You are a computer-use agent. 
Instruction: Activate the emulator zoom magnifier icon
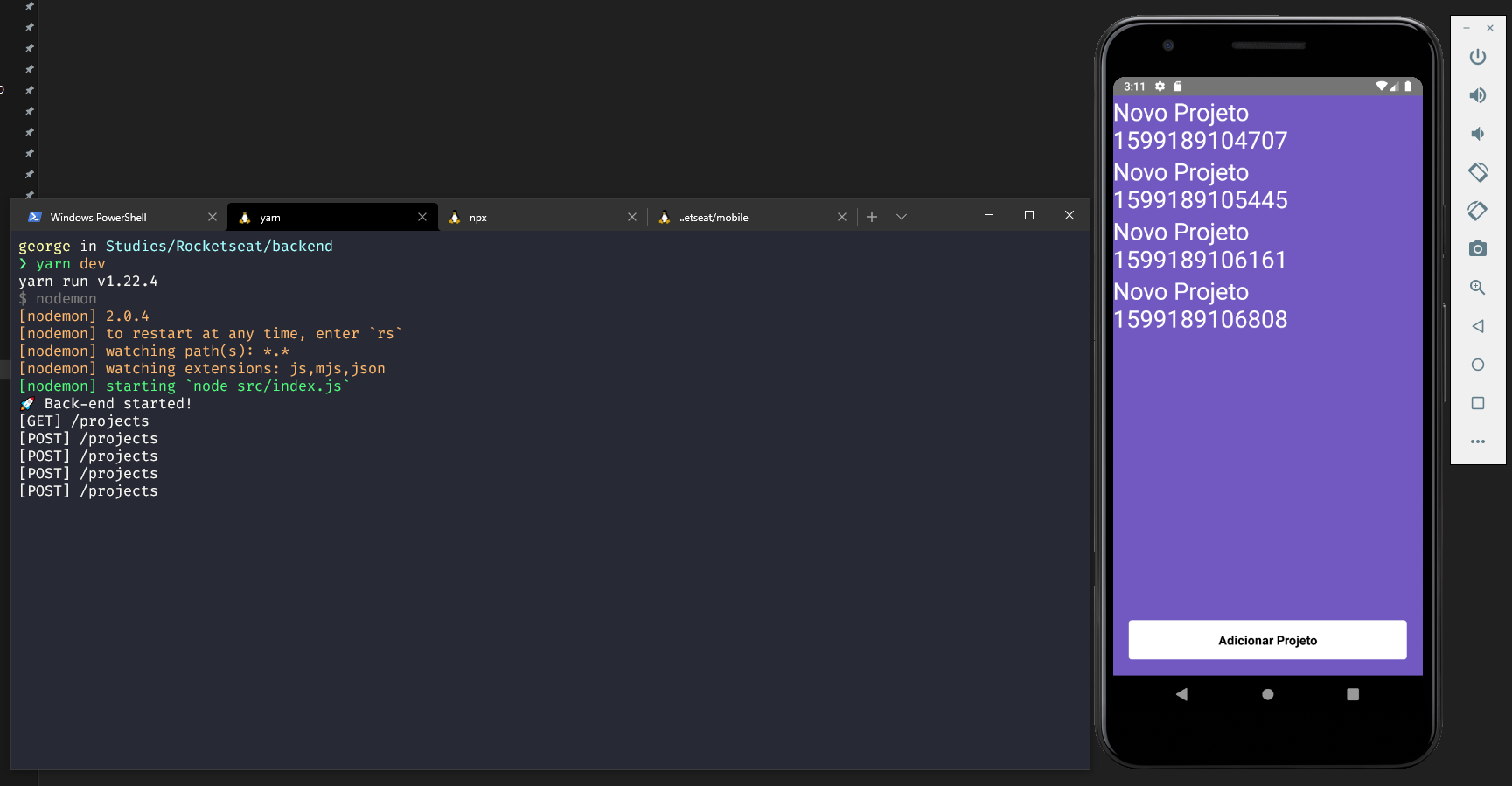pos(1477,288)
